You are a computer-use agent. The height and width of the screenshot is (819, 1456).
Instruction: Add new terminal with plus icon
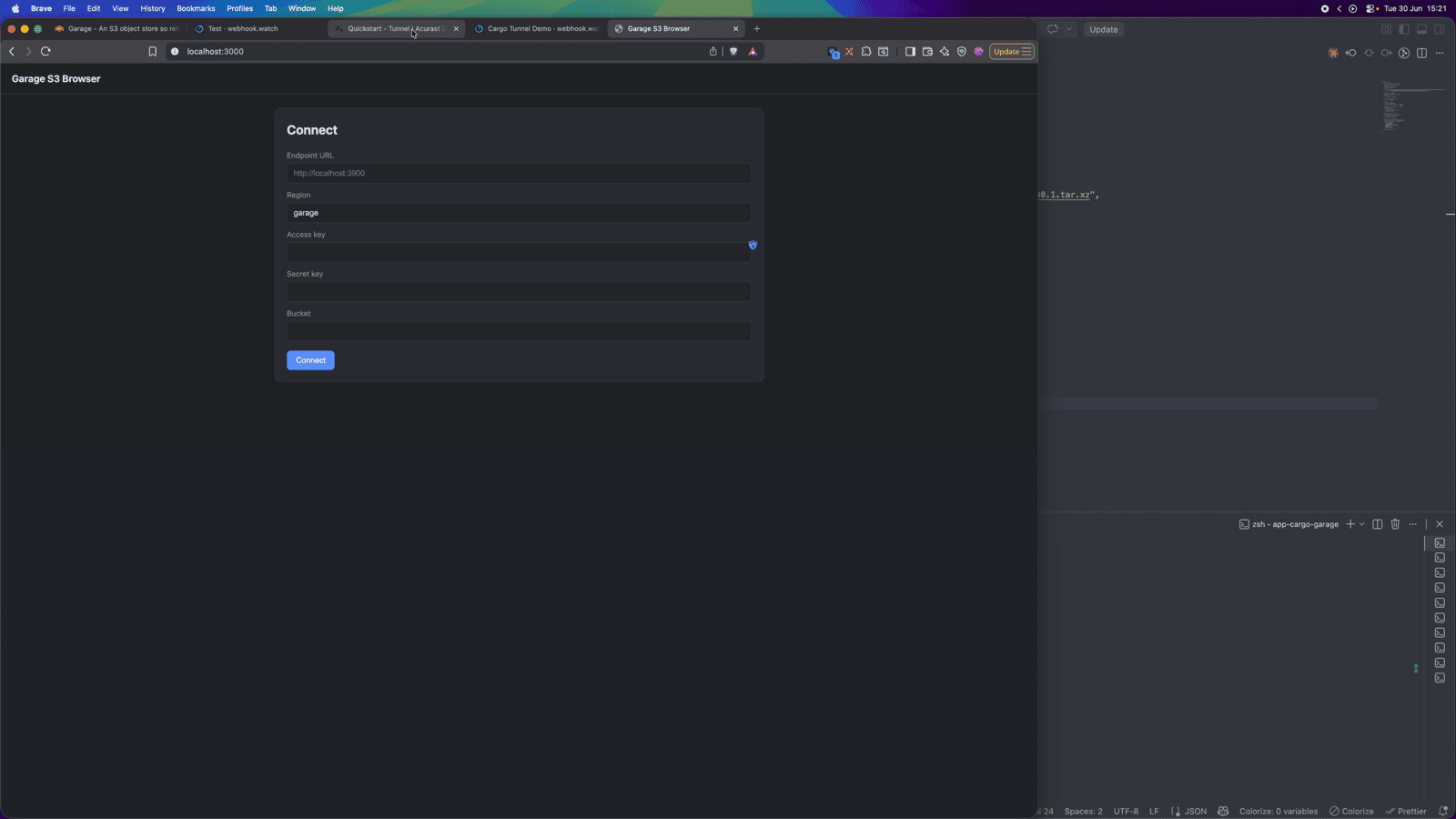[1350, 524]
